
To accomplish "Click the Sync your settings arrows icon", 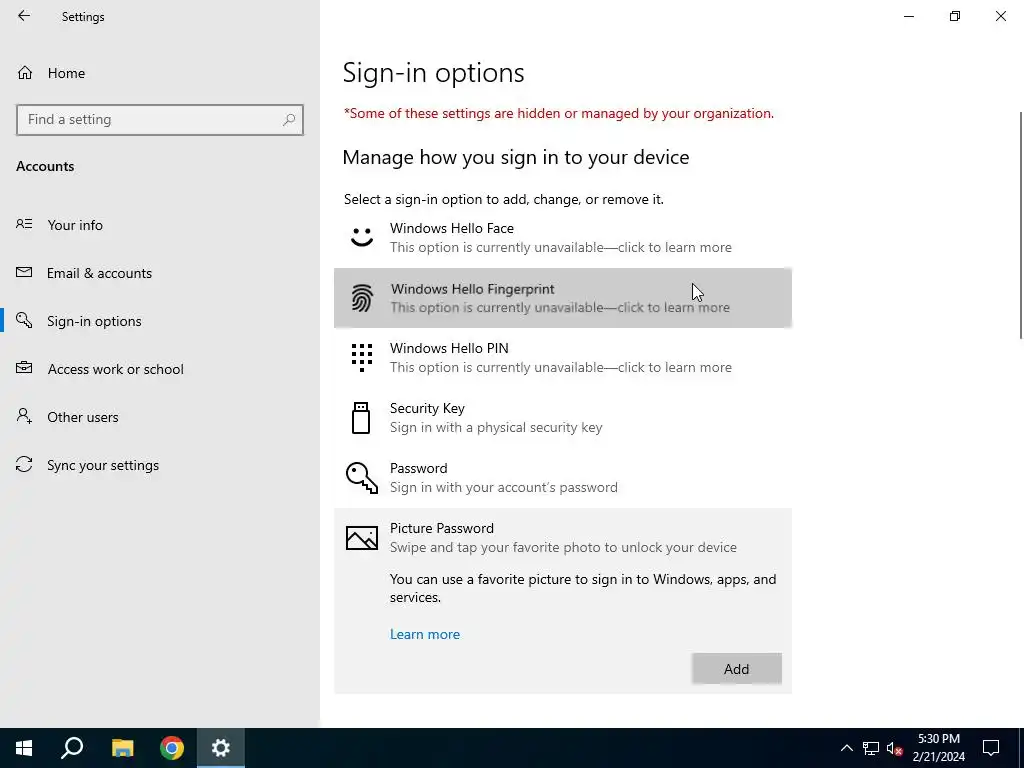I will [24, 464].
